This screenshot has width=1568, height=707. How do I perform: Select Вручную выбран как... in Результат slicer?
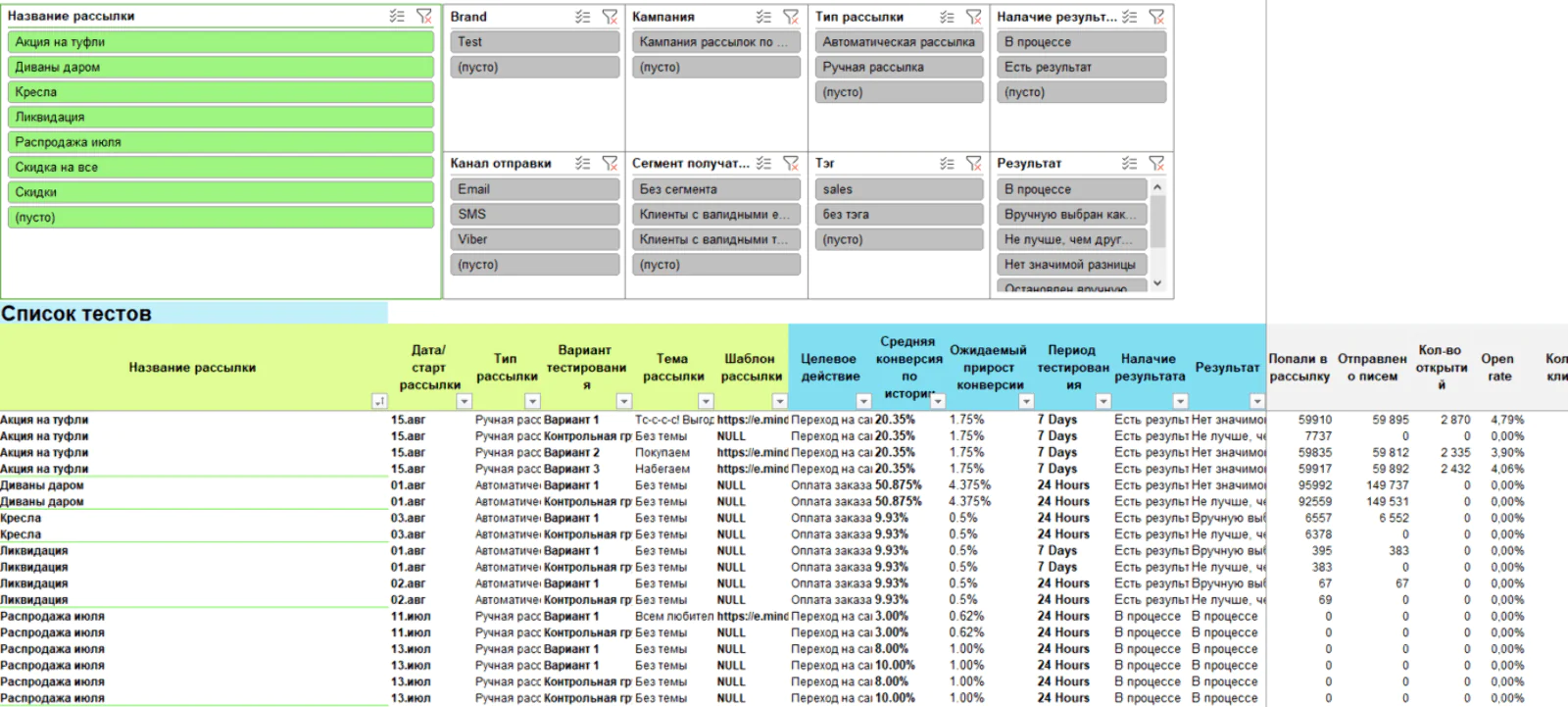1072,214
